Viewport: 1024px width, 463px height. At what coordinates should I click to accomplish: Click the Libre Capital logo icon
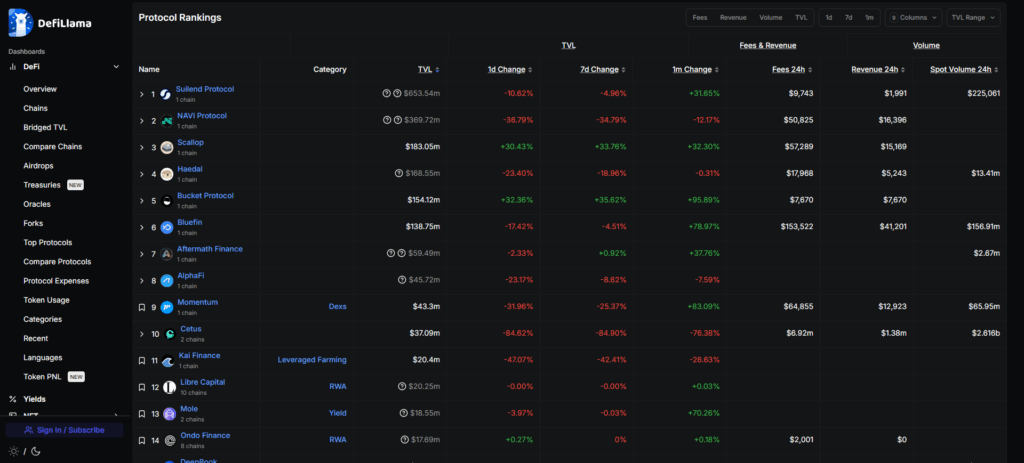pos(169,387)
